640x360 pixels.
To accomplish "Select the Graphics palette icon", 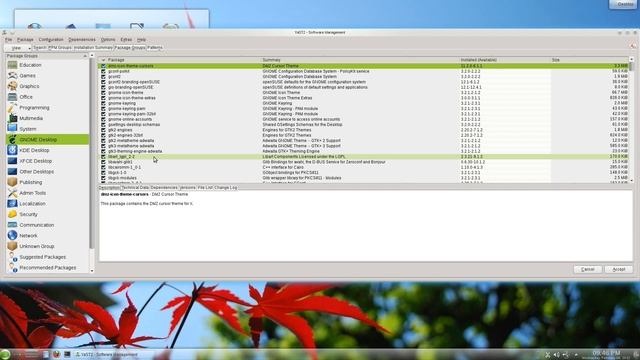I will 12,86.
